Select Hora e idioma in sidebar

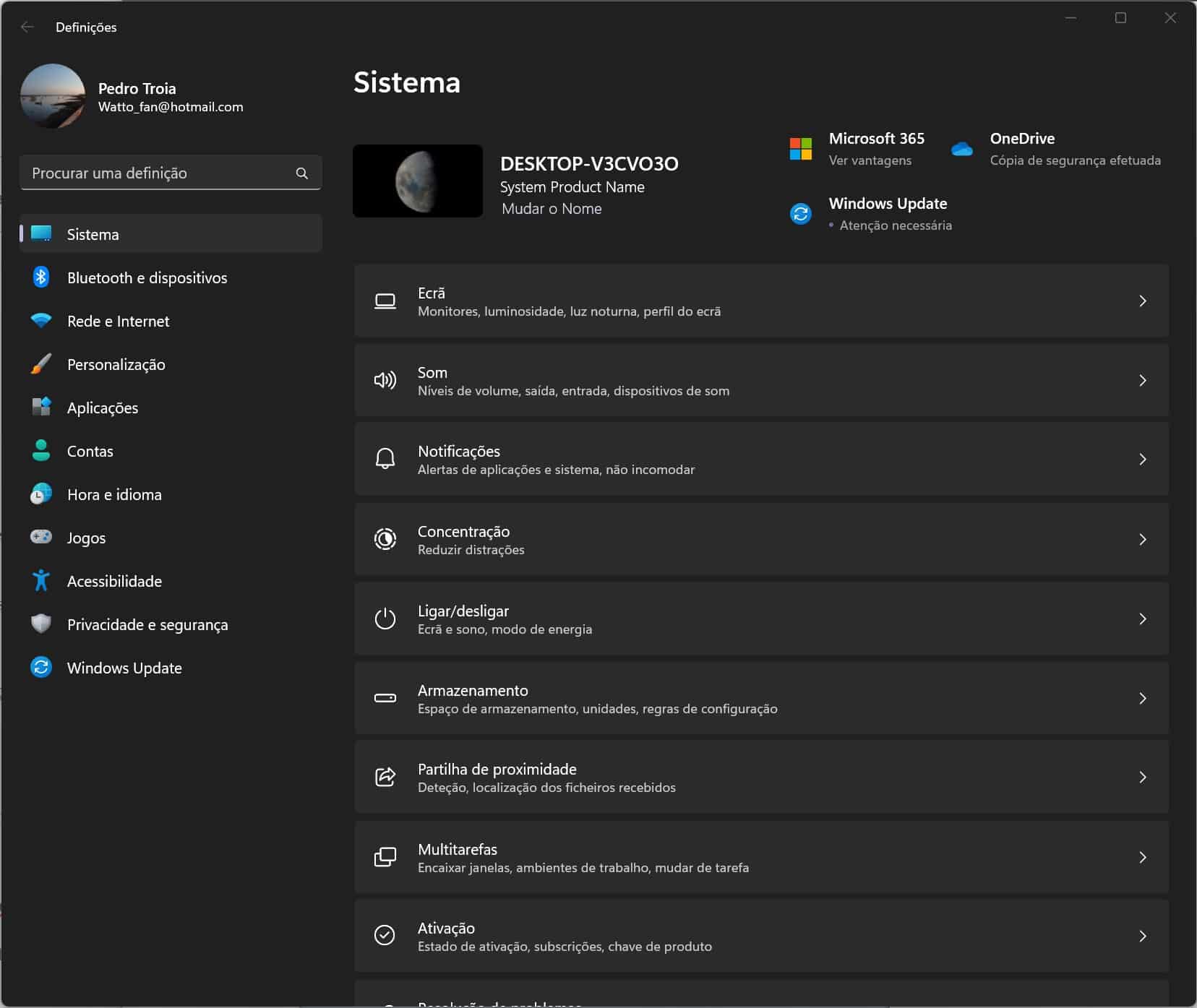pos(114,494)
